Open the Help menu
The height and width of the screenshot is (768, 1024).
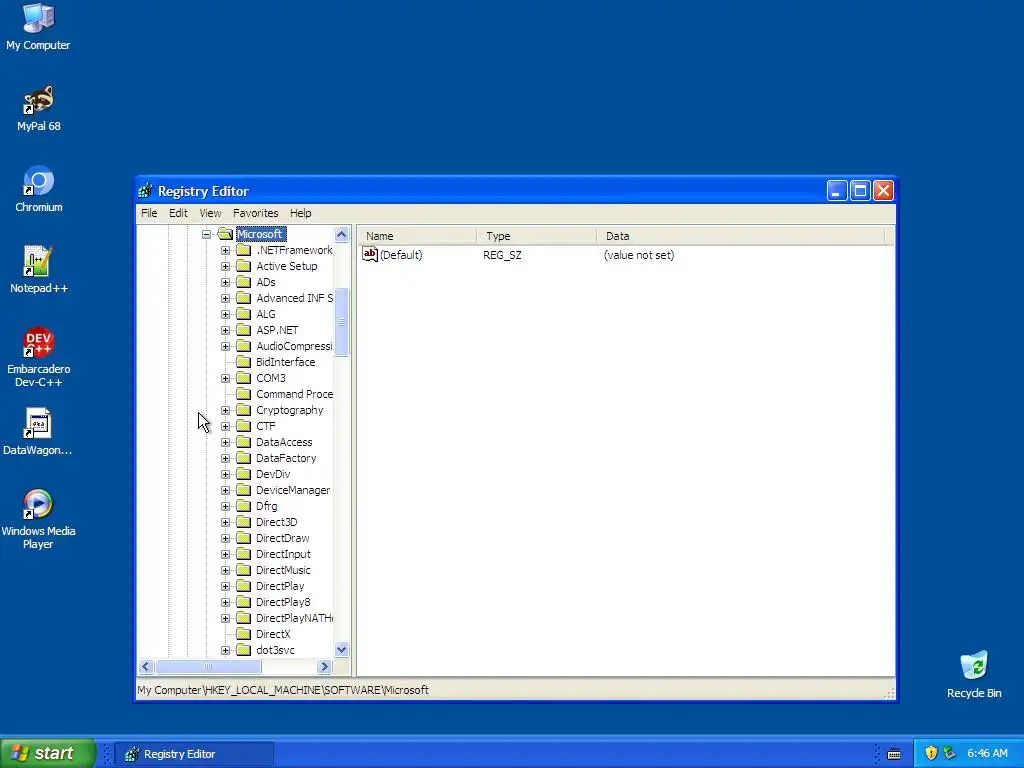(300, 213)
